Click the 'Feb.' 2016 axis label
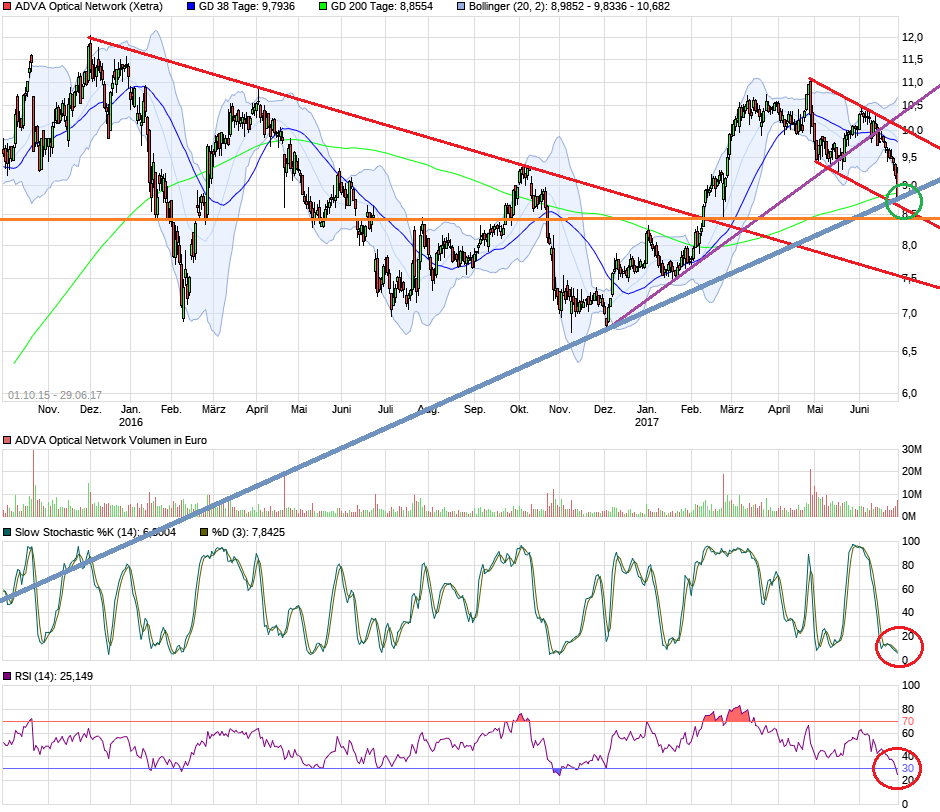The width and height of the screenshot is (940, 812). [x=171, y=409]
